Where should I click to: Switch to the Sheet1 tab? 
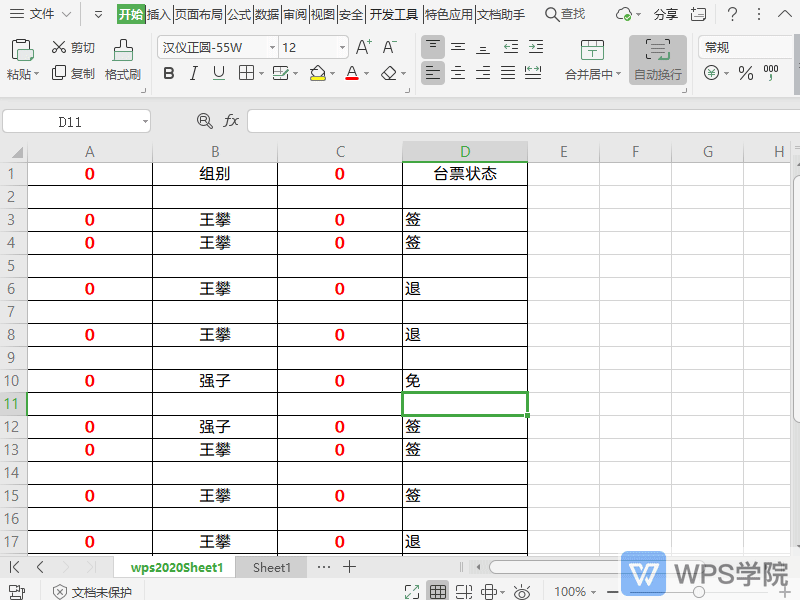pyautogui.click(x=272, y=567)
